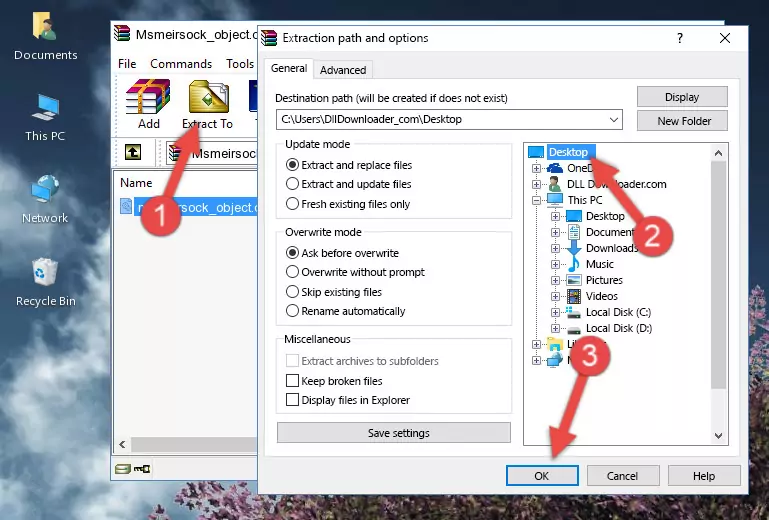Screen dimensions: 769x520
Task: Expand the Pictures tree node
Action: pos(555,281)
